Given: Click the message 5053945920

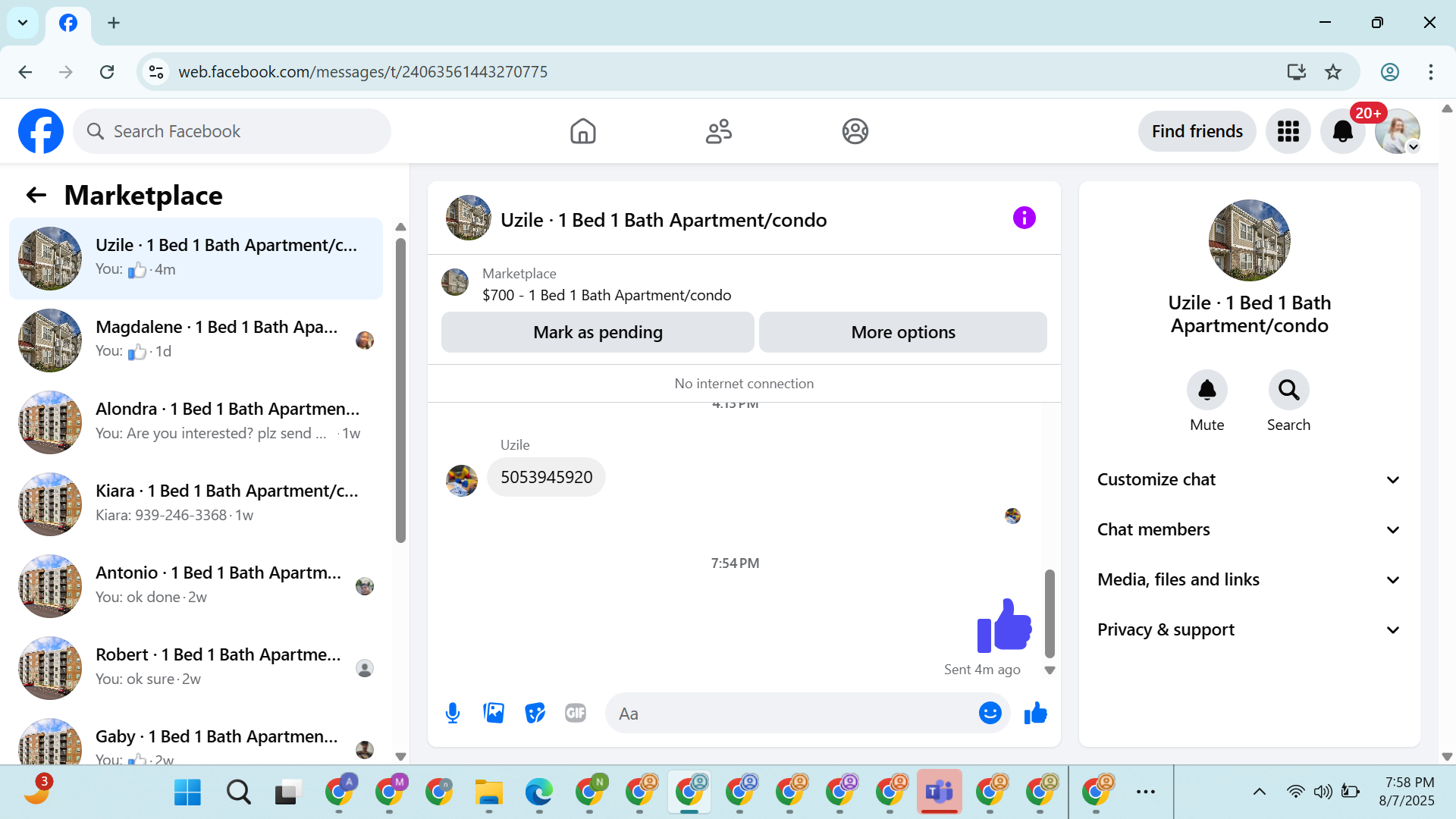Looking at the screenshot, I should (546, 477).
